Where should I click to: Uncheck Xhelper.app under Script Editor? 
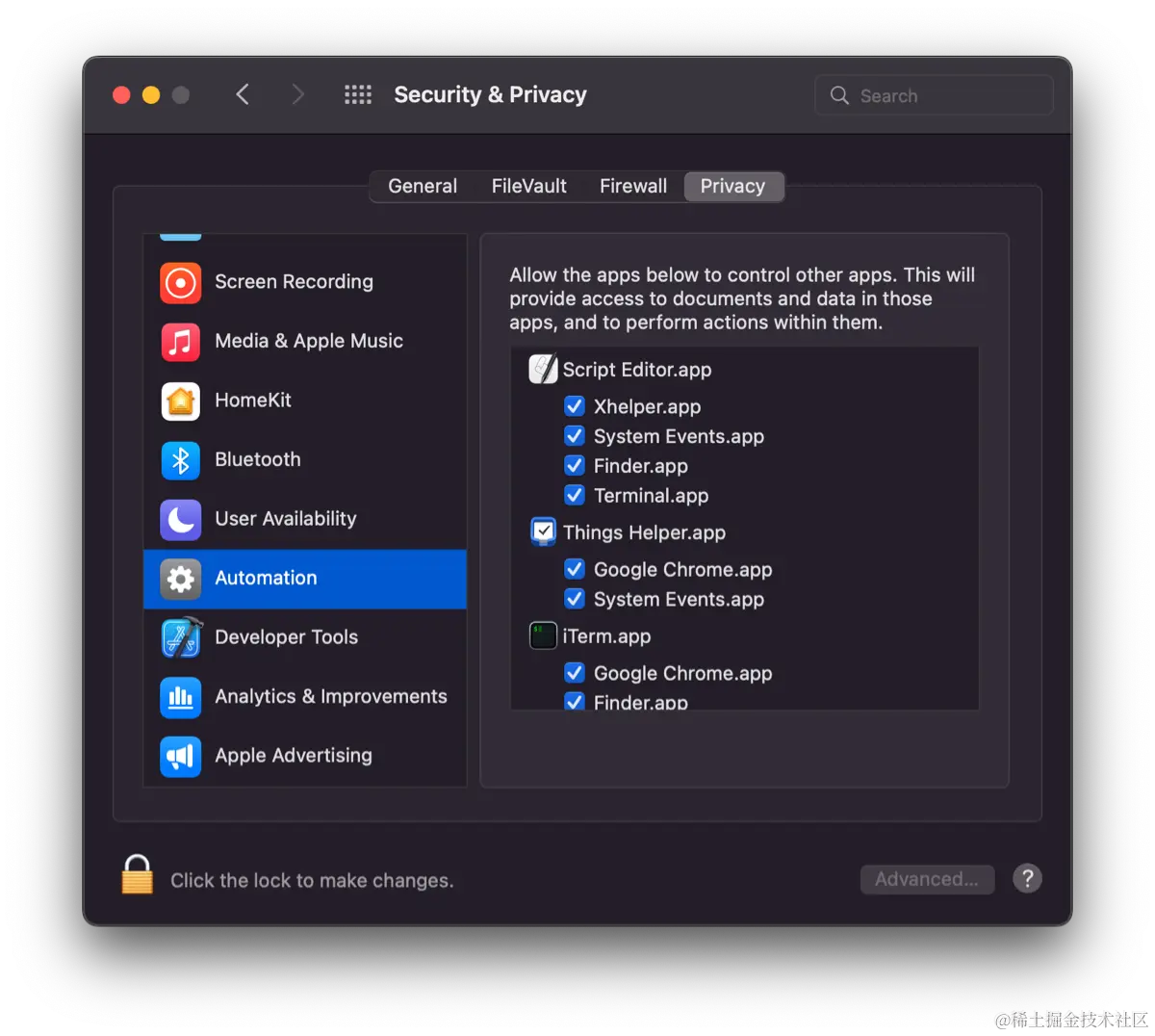coord(575,405)
